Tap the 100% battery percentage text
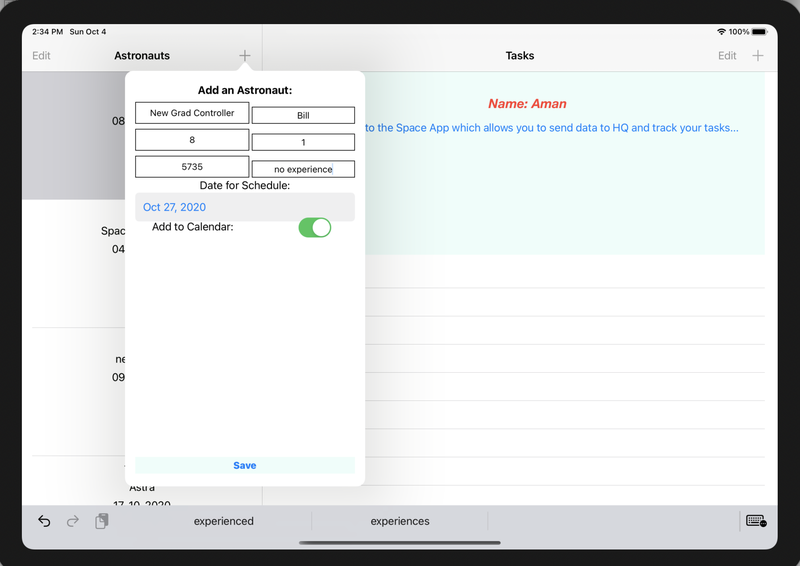This screenshot has width=800, height=566. [x=739, y=32]
